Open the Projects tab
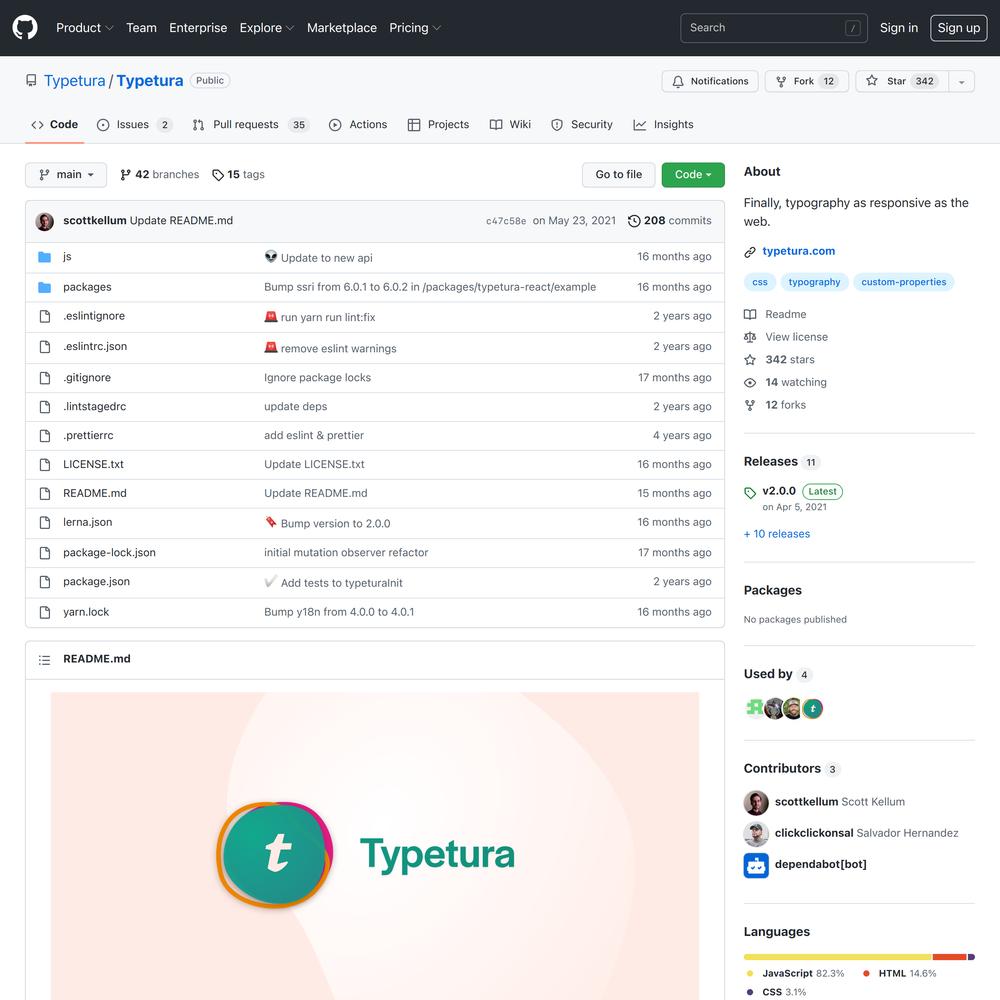This screenshot has width=1000, height=1000. tap(438, 125)
